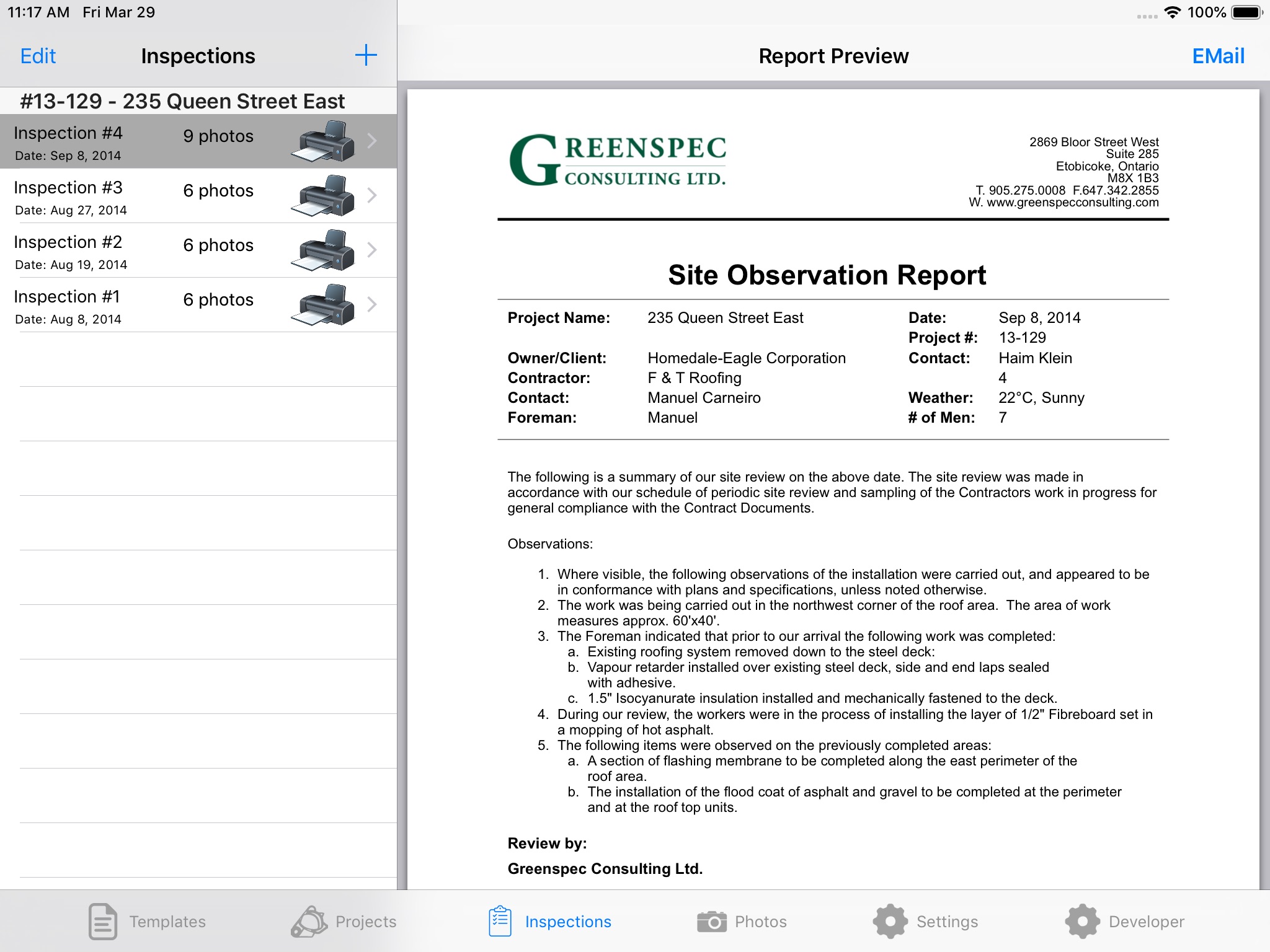Image resolution: width=1270 pixels, height=952 pixels.
Task: Tap the battery indicator in status bar
Action: pyautogui.click(x=1246, y=12)
